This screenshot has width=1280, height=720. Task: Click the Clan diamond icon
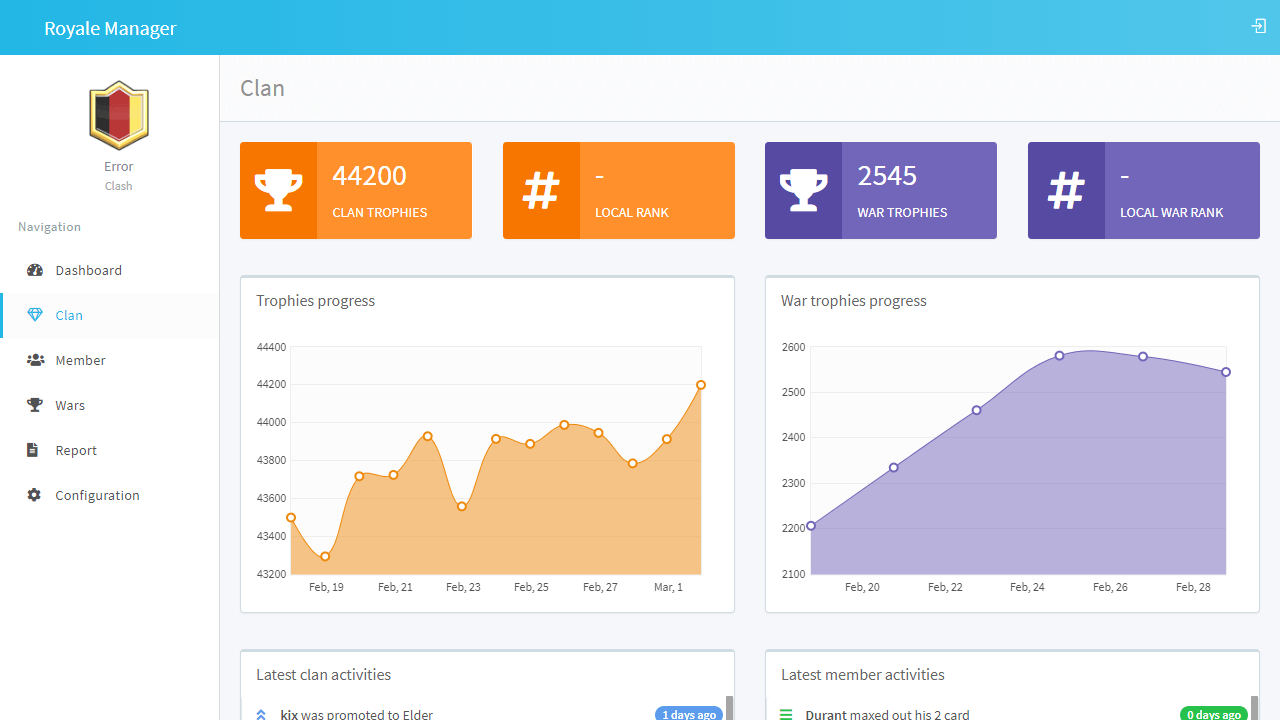[35, 315]
